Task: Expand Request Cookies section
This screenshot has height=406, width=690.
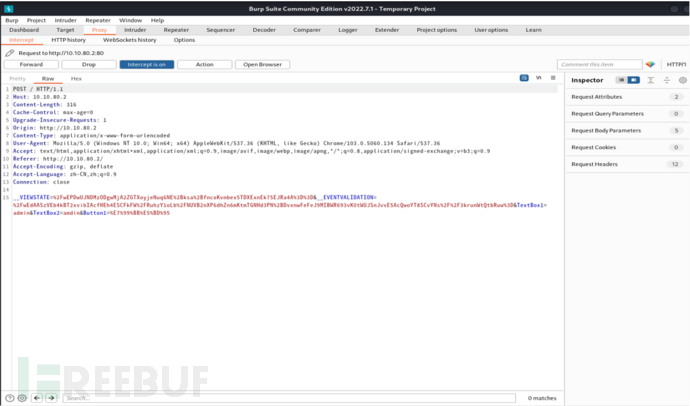Action: pyautogui.click(x=627, y=147)
